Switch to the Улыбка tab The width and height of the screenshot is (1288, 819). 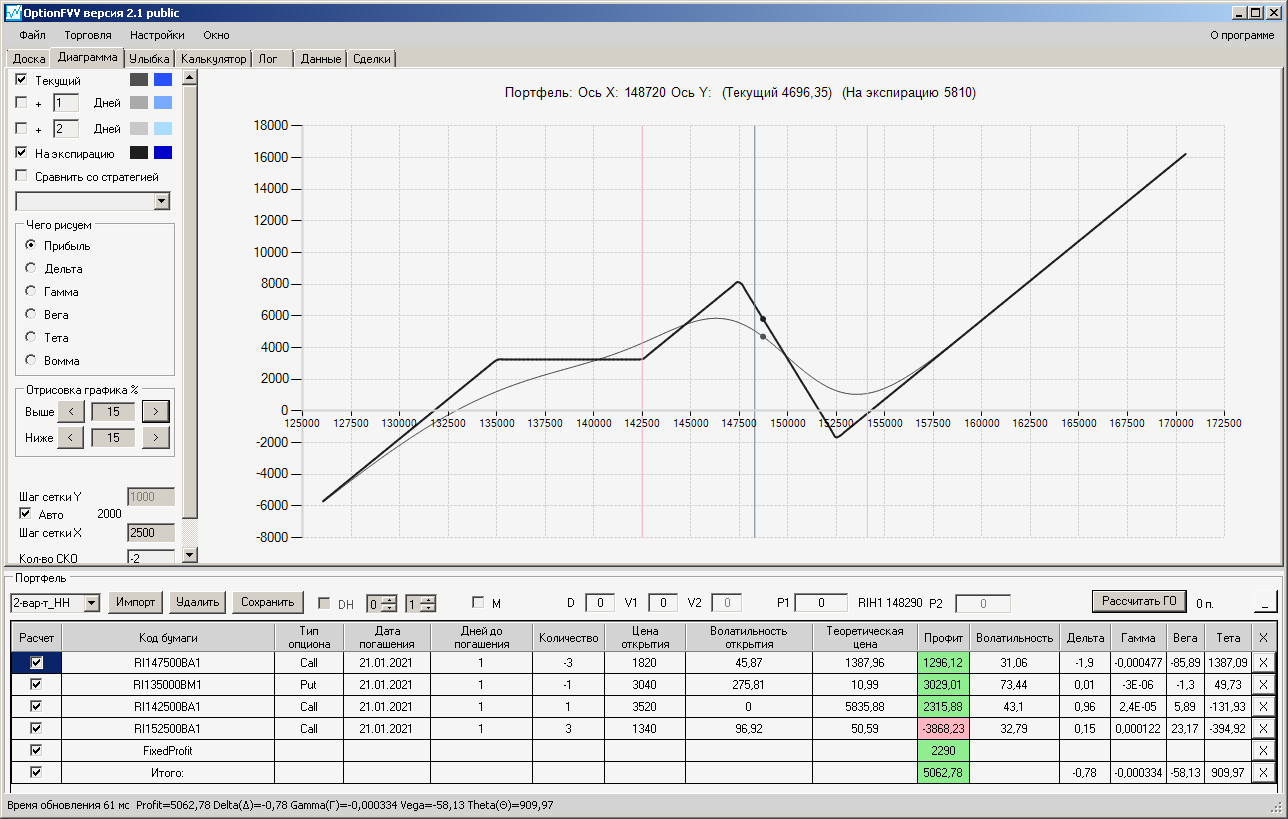[x=150, y=59]
